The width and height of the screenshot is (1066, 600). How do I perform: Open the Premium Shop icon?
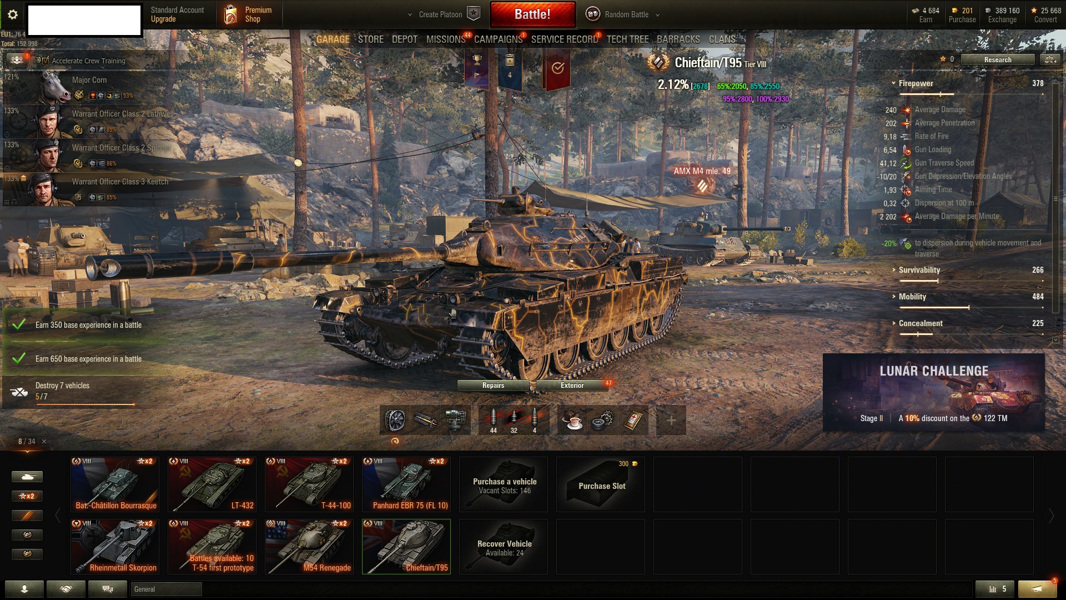click(x=230, y=14)
